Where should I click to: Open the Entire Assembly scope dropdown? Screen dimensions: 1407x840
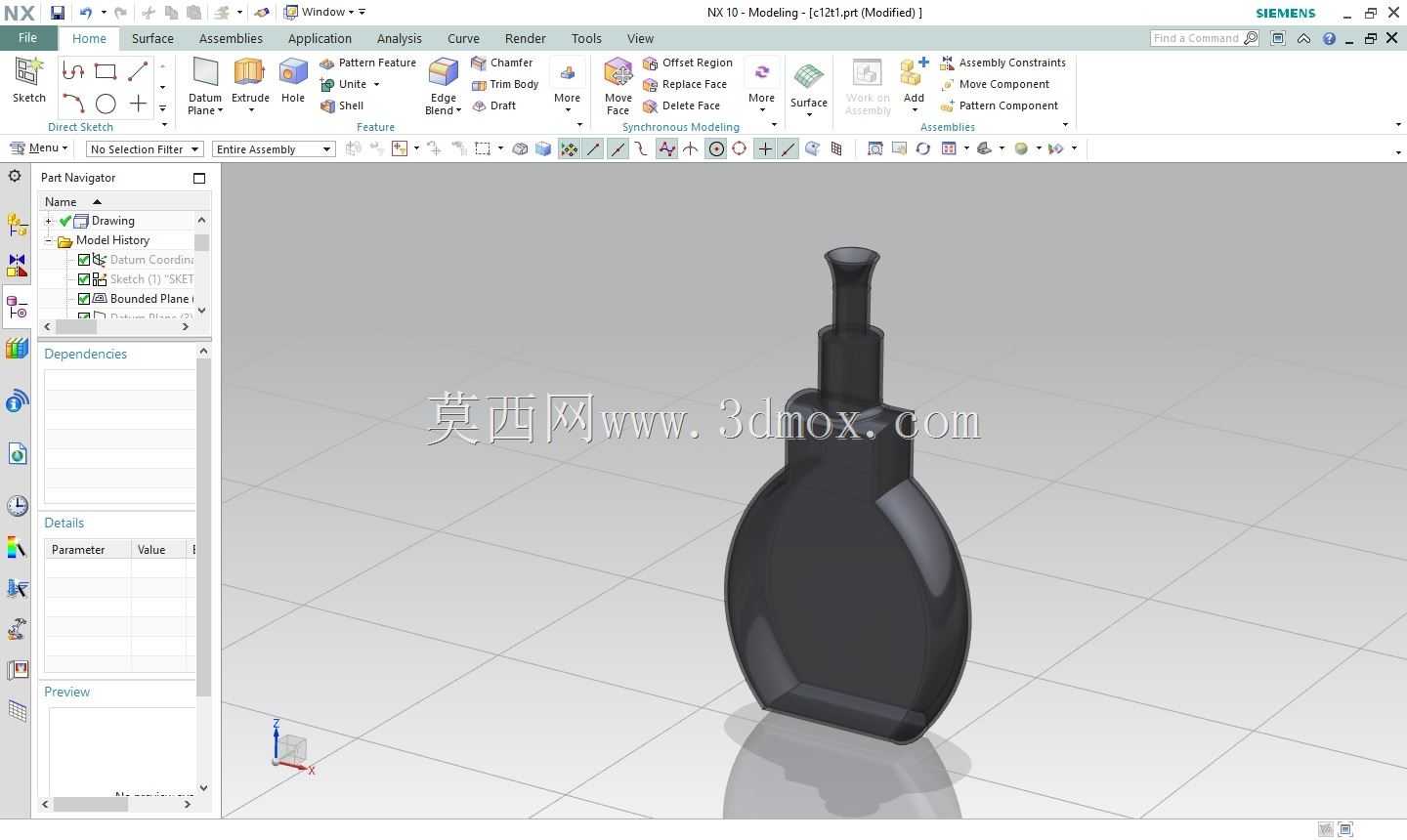tap(274, 148)
